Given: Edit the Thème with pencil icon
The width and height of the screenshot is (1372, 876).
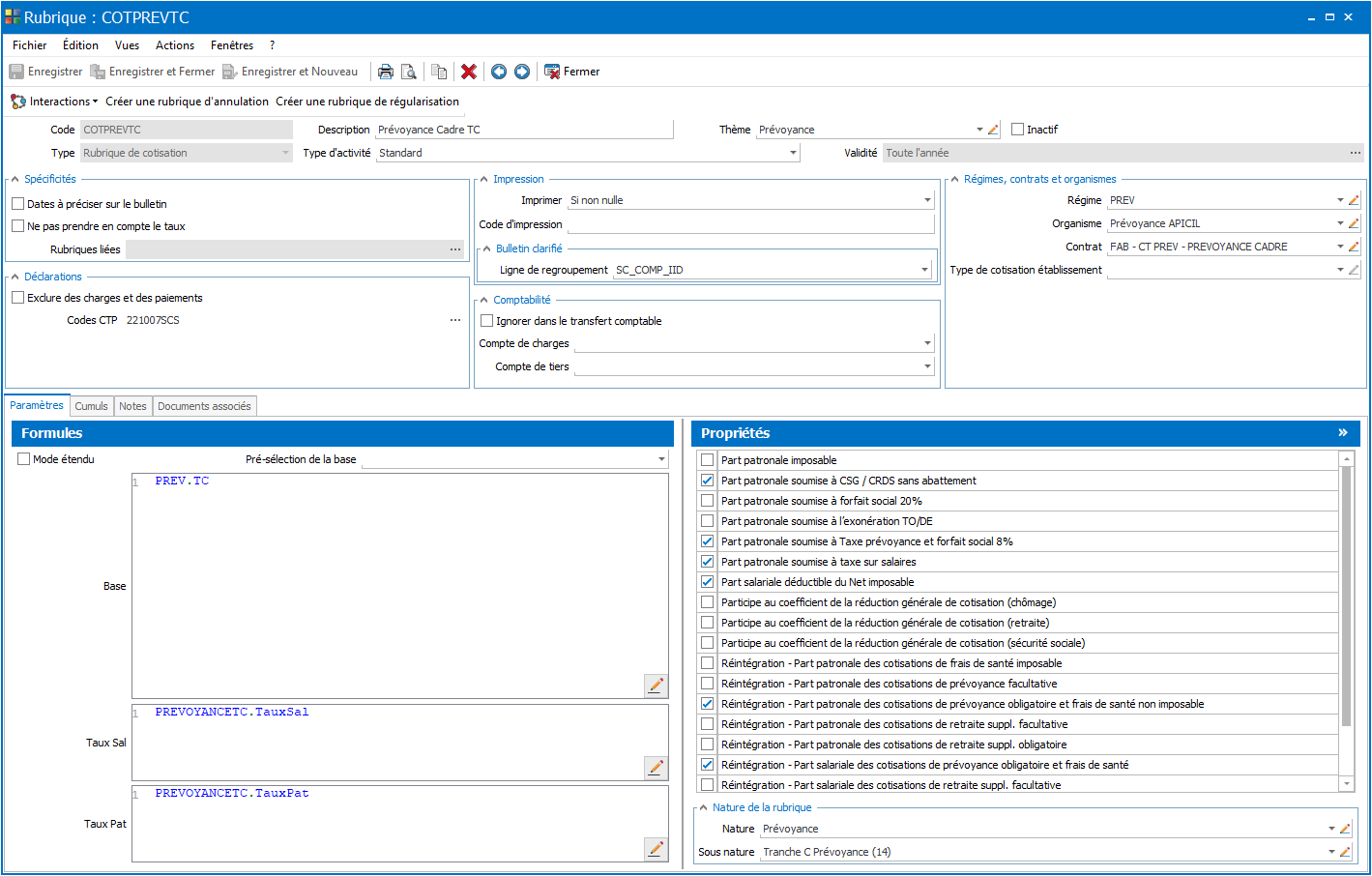Looking at the screenshot, I should pos(993,130).
